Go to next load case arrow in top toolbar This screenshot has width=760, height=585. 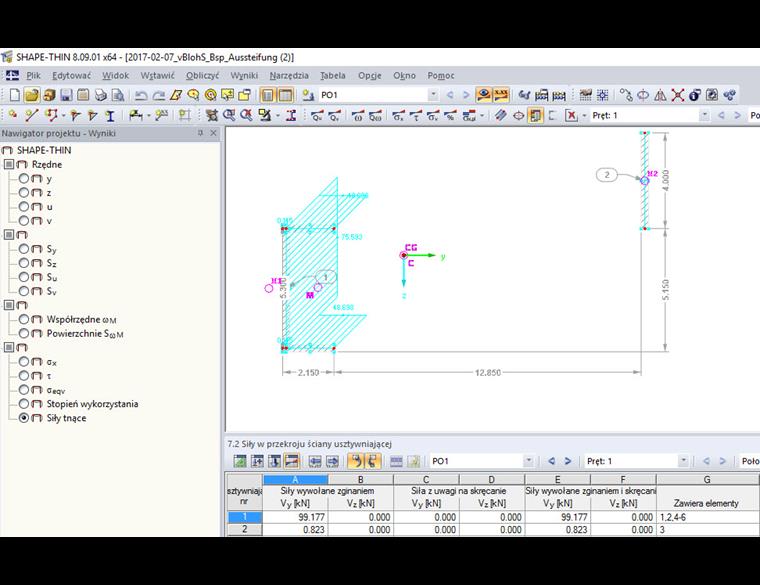466,95
